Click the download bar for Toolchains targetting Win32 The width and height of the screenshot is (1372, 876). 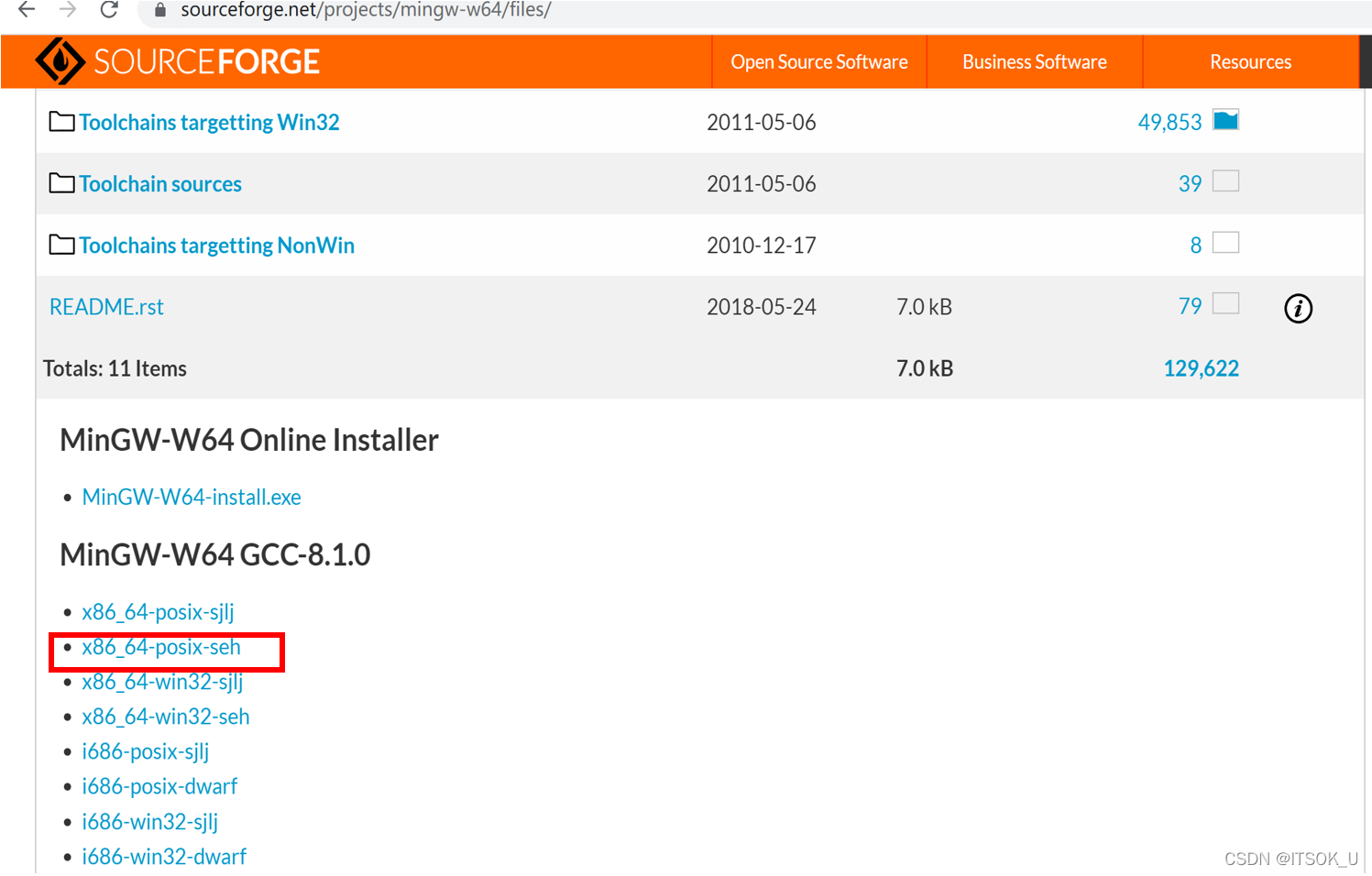coord(1225,120)
